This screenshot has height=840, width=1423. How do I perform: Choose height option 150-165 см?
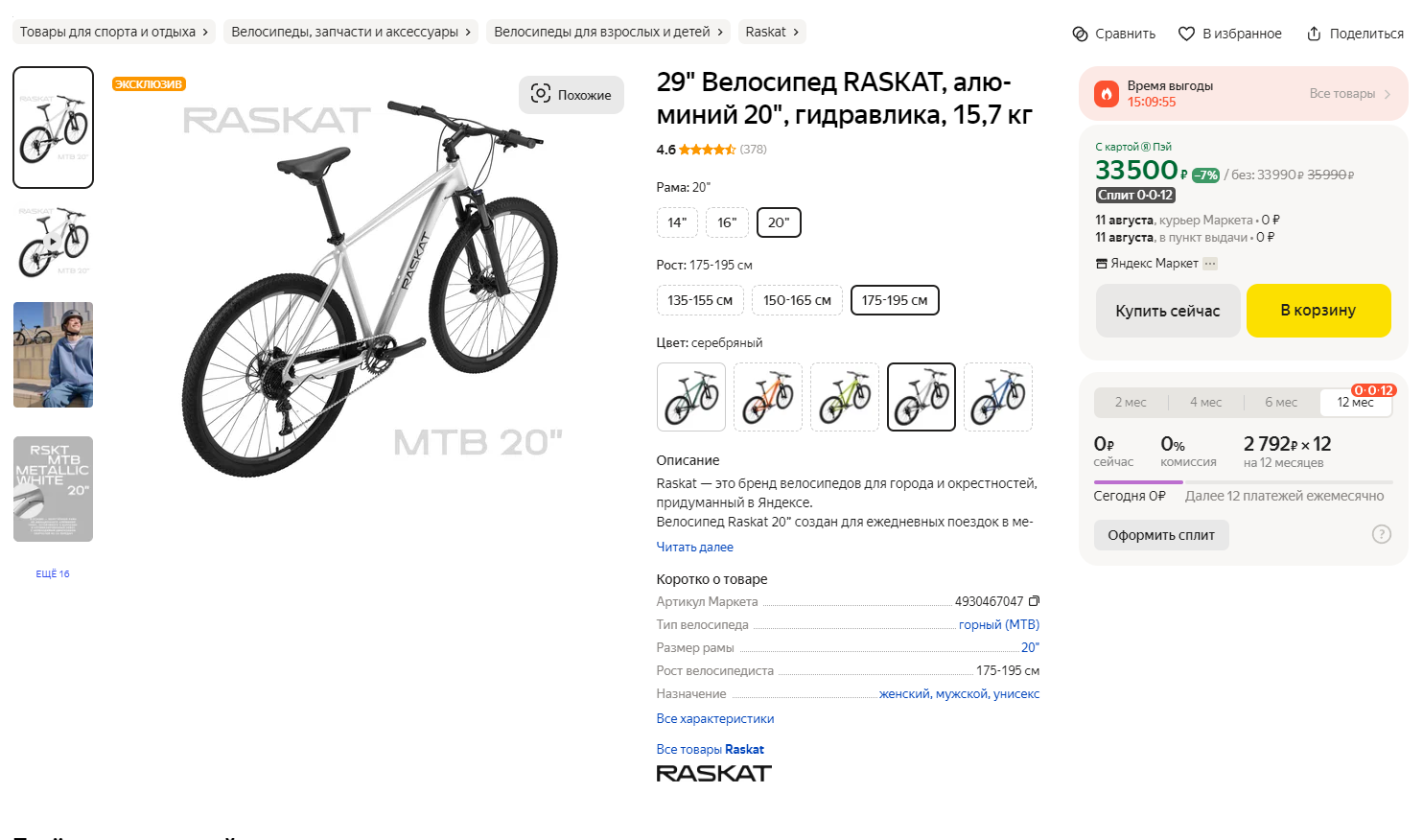797,300
